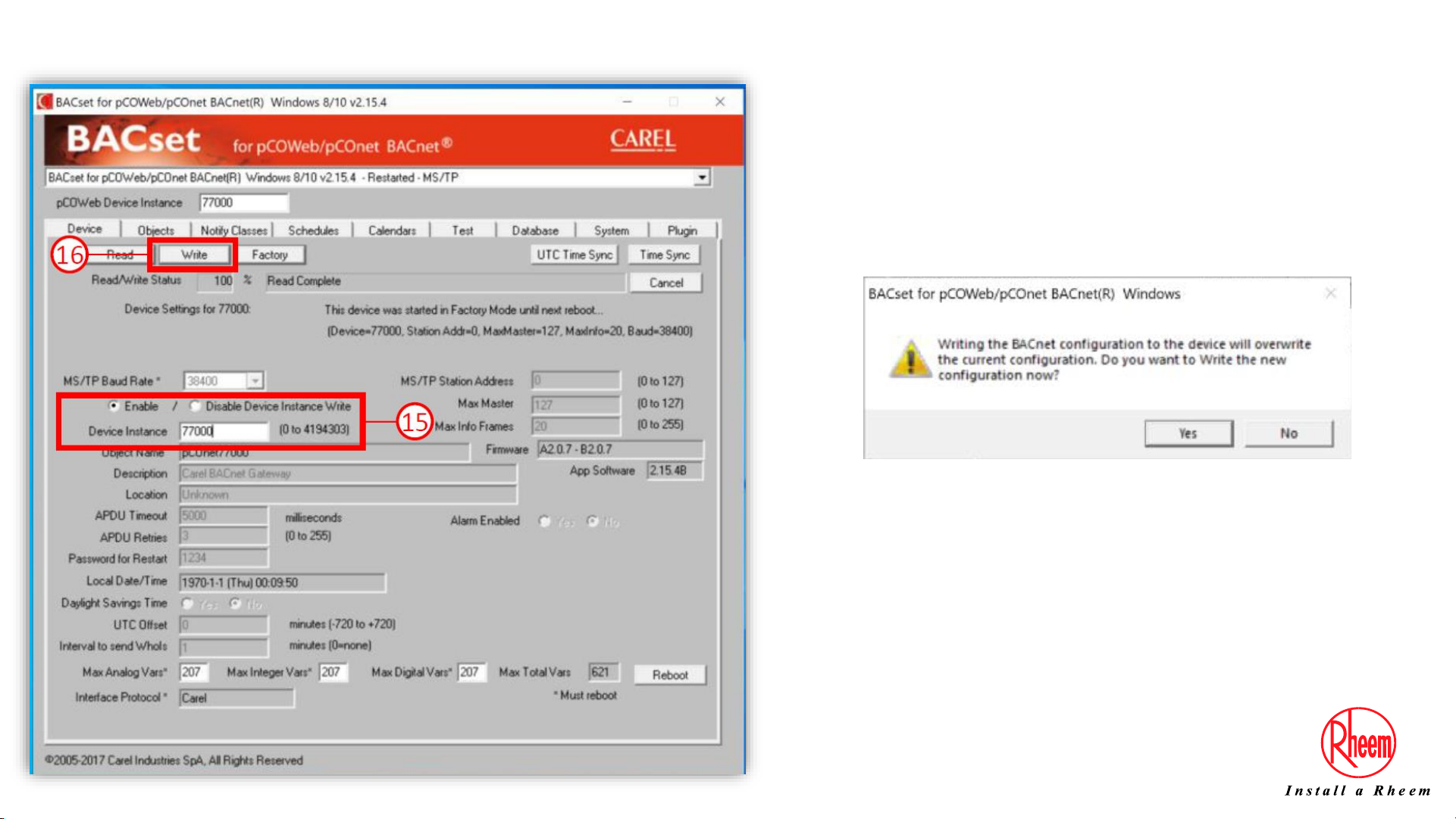Confirm with Yes in the dialog
This screenshot has height=819, width=1456.
tap(1188, 433)
